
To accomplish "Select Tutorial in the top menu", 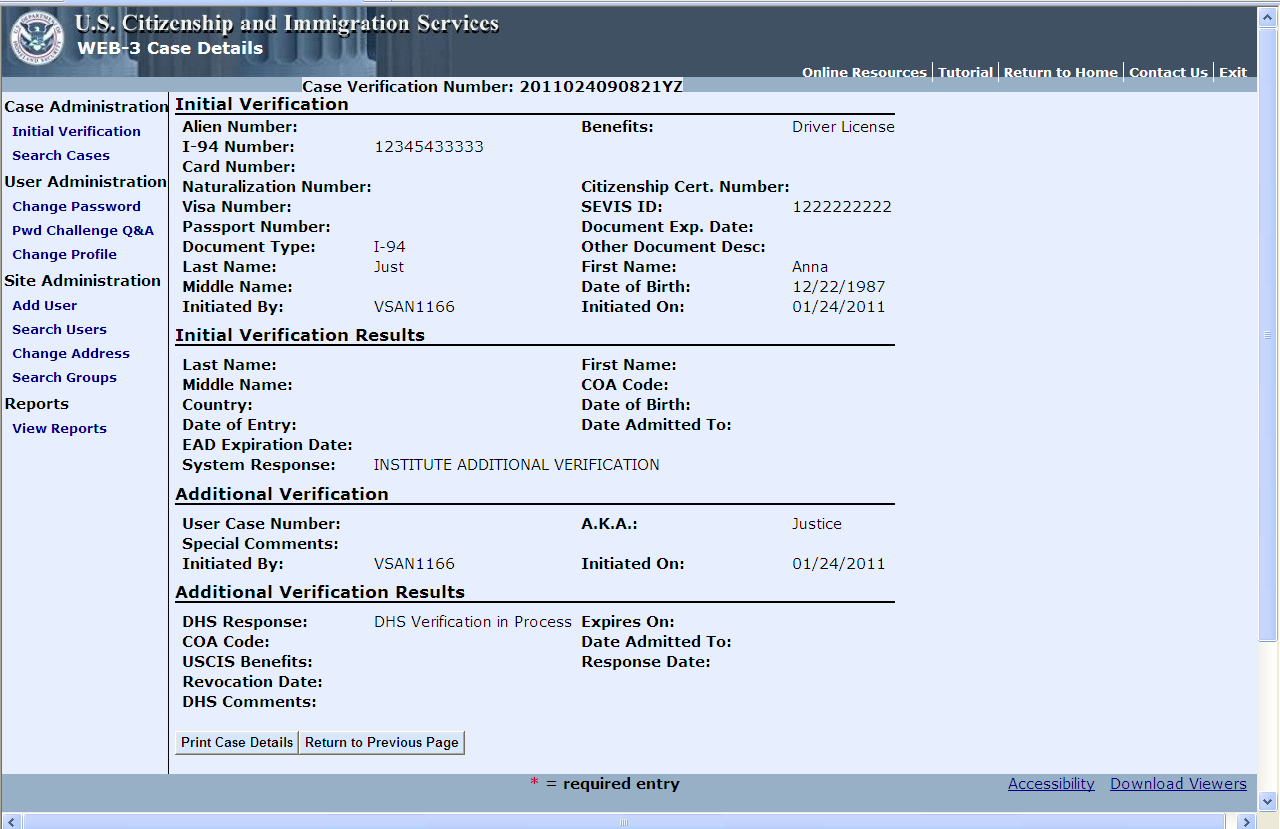I will coord(965,72).
